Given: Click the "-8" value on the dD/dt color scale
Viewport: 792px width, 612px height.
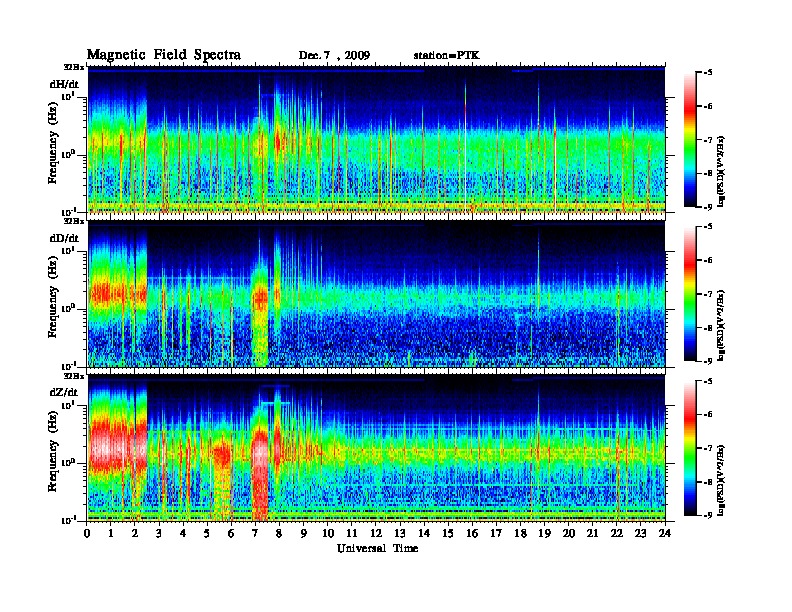Looking at the screenshot, I should 708,327.
